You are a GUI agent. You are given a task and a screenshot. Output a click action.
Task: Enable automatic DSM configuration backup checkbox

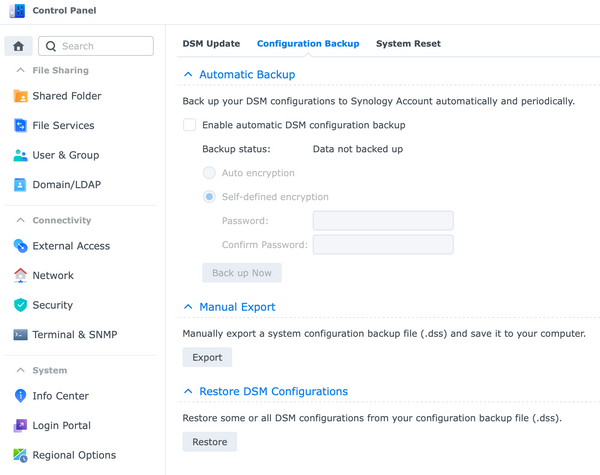189,125
